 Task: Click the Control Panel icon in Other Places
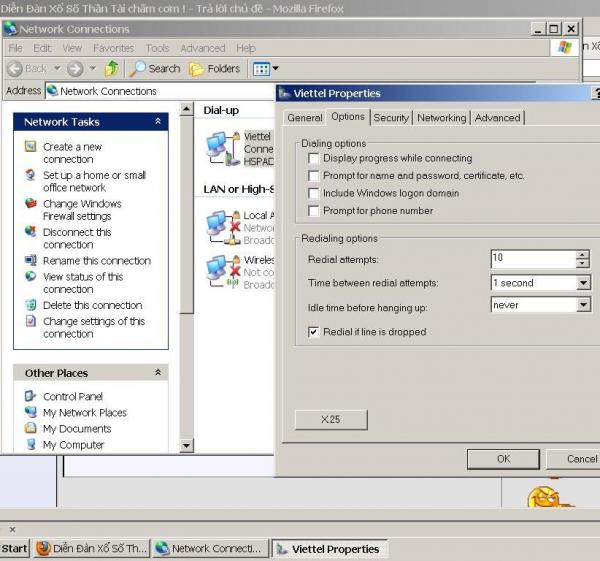[x=30, y=396]
